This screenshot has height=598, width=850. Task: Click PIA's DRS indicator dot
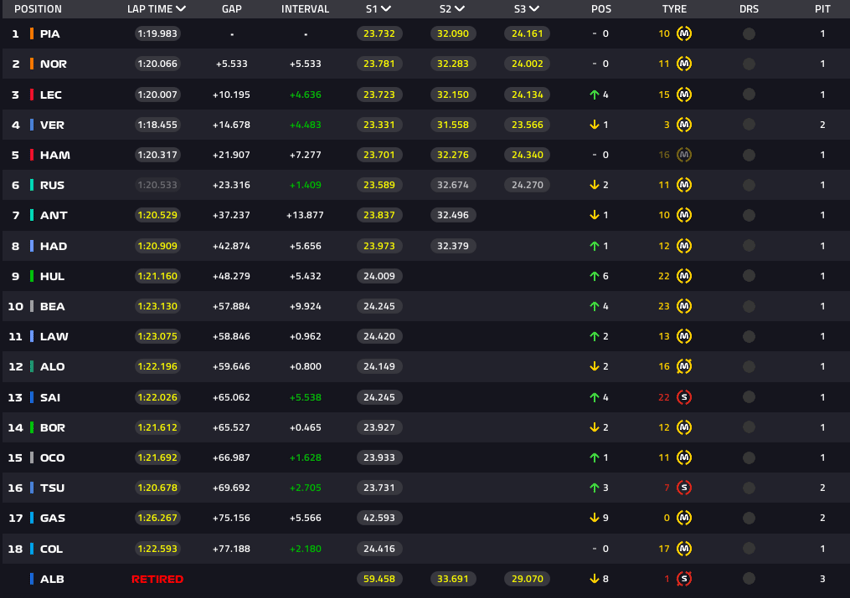click(x=749, y=34)
